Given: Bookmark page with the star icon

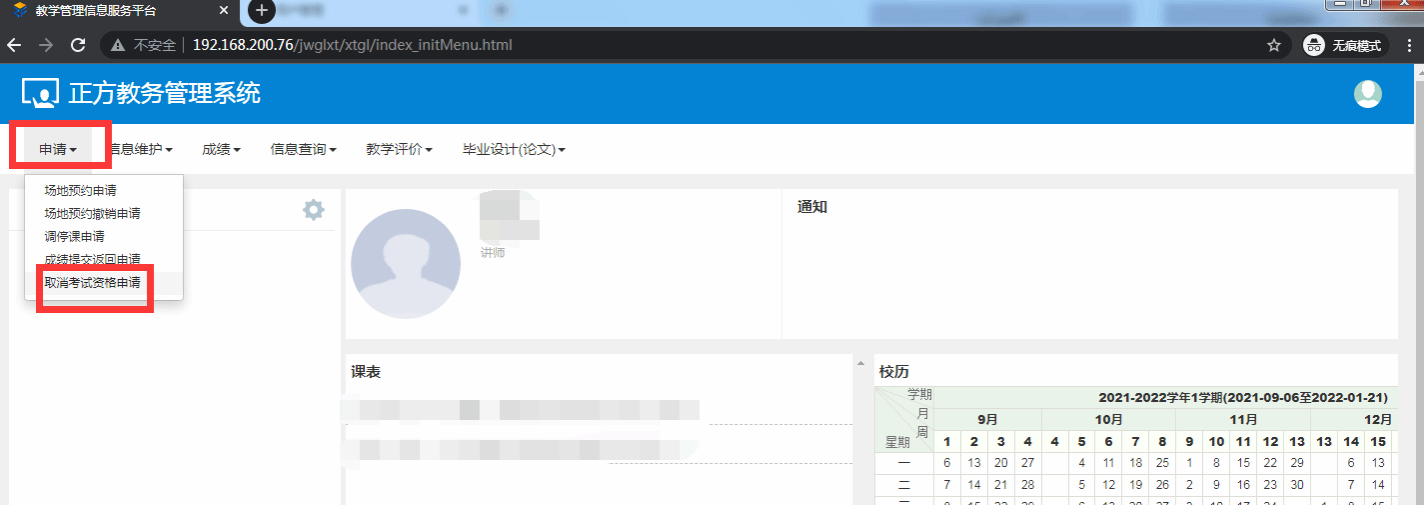Looking at the screenshot, I should [x=1273, y=45].
